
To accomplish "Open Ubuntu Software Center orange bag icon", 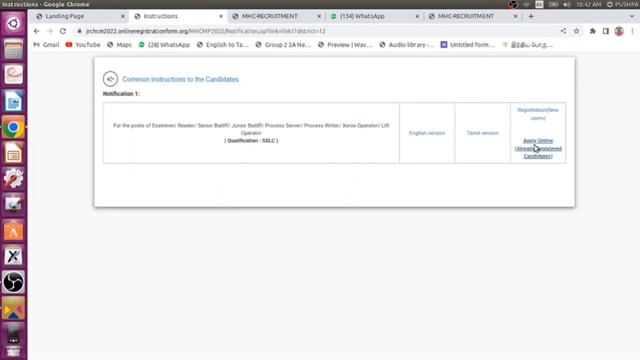I will (13, 231).
